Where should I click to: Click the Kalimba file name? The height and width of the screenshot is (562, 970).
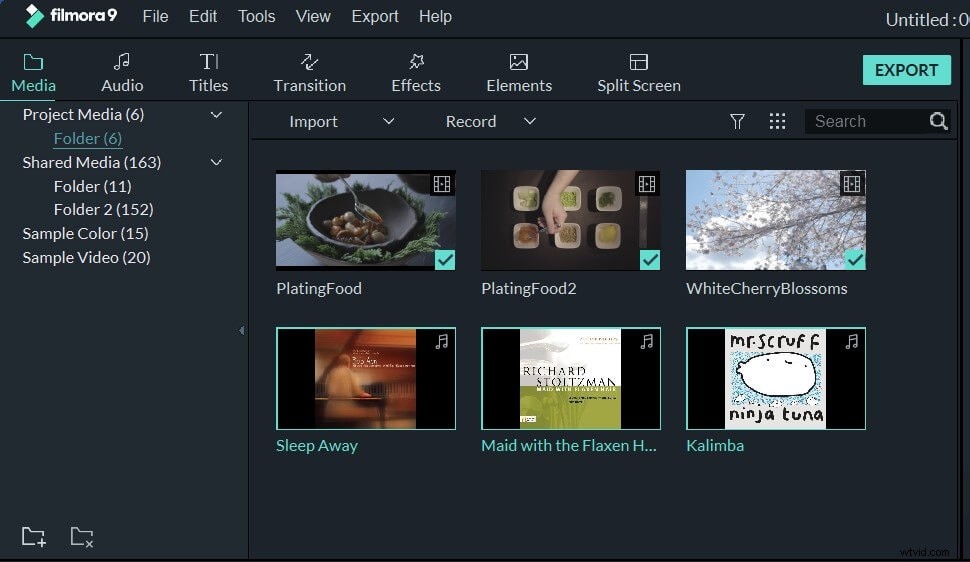tap(715, 446)
